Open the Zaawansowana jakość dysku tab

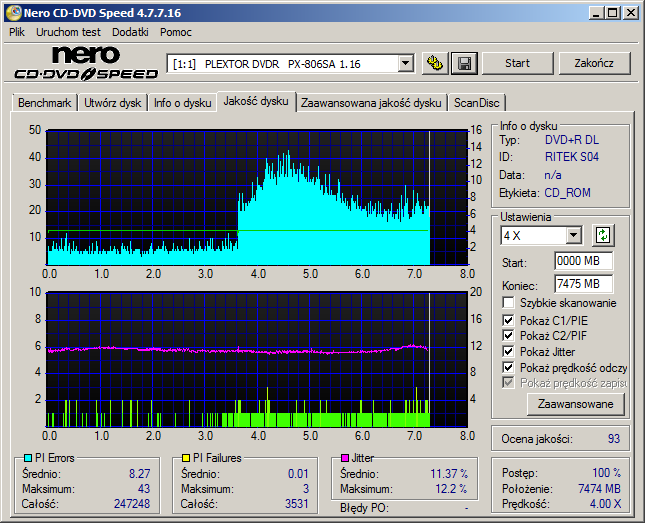tap(371, 103)
